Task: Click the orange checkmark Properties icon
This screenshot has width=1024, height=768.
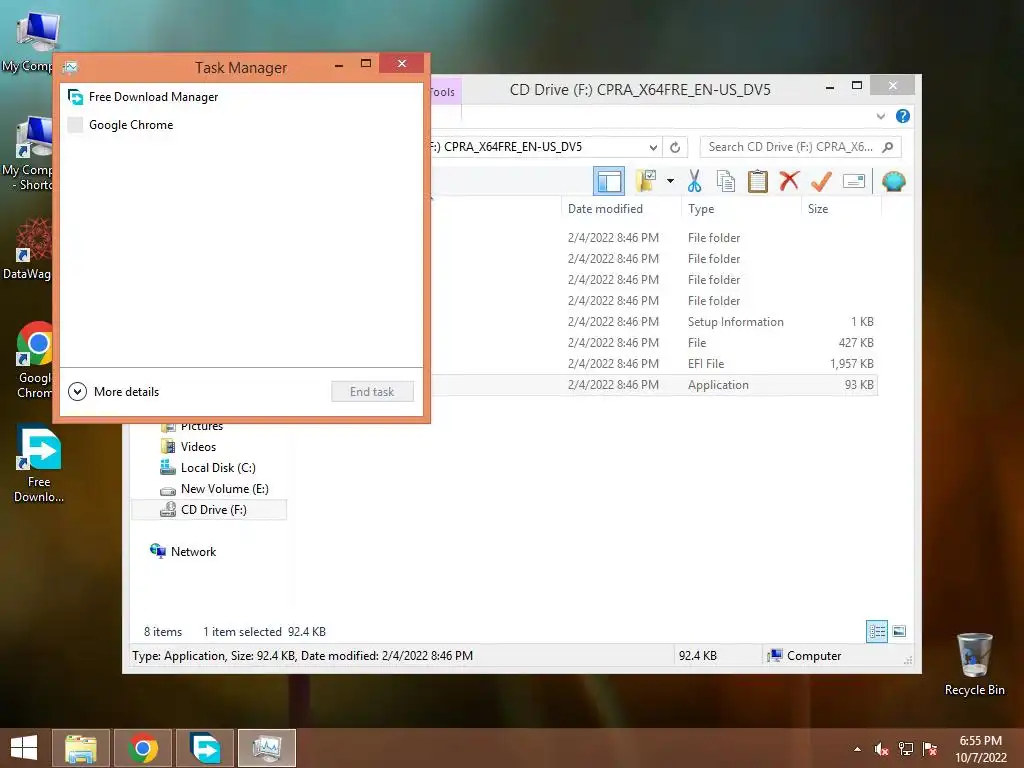Action: point(821,181)
